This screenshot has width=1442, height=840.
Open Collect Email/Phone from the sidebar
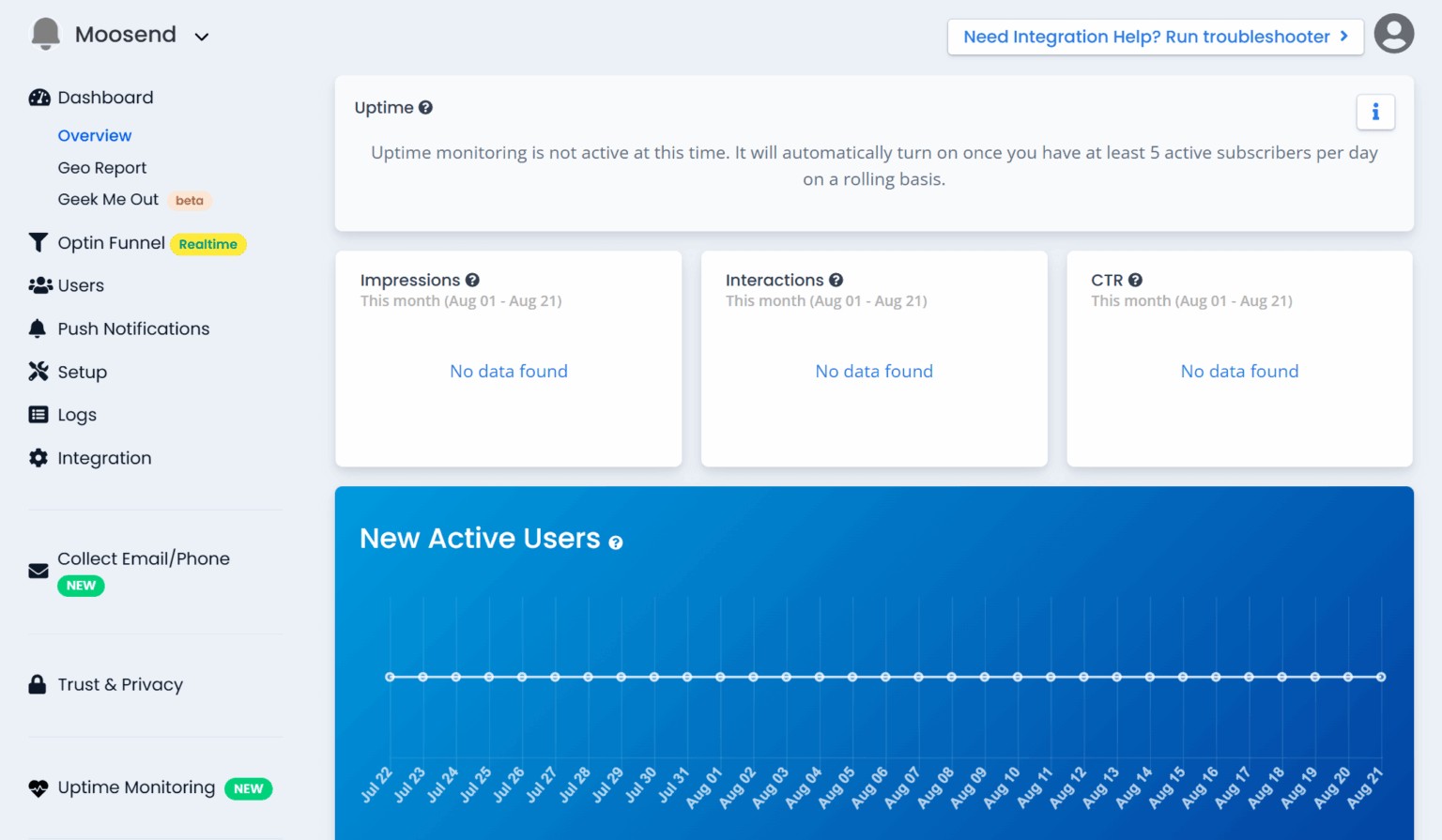143,558
